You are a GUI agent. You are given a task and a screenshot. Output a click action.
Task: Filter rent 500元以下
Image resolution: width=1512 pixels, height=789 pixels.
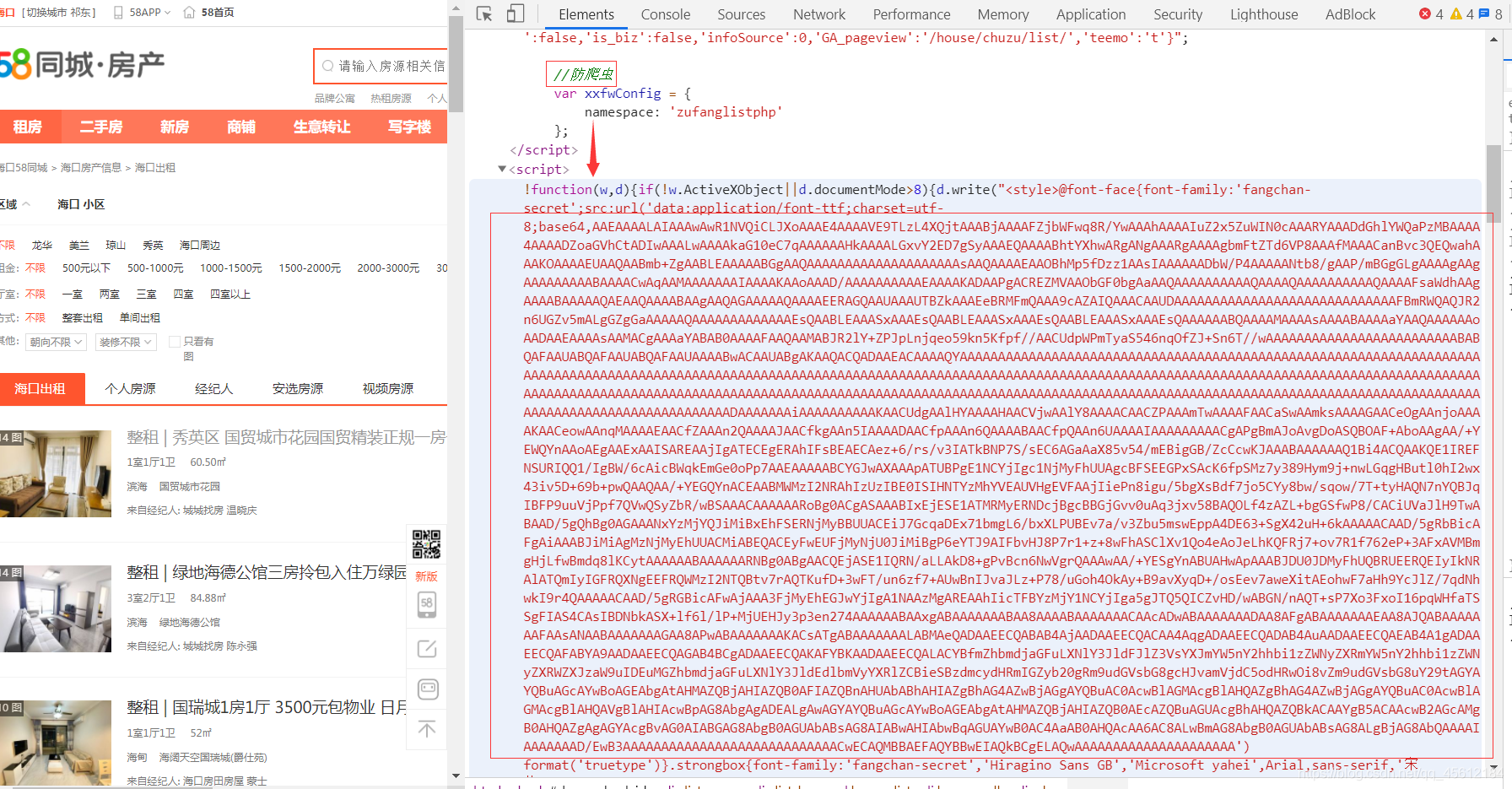[x=86, y=268]
